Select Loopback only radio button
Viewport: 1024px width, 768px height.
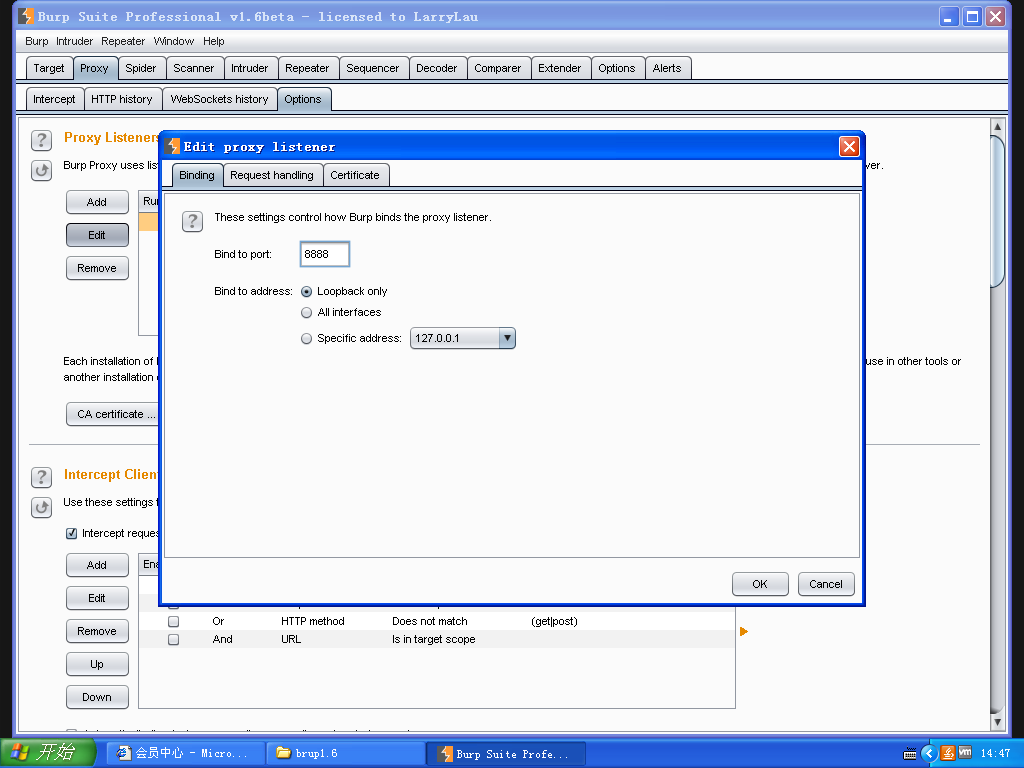coord(306,291)
